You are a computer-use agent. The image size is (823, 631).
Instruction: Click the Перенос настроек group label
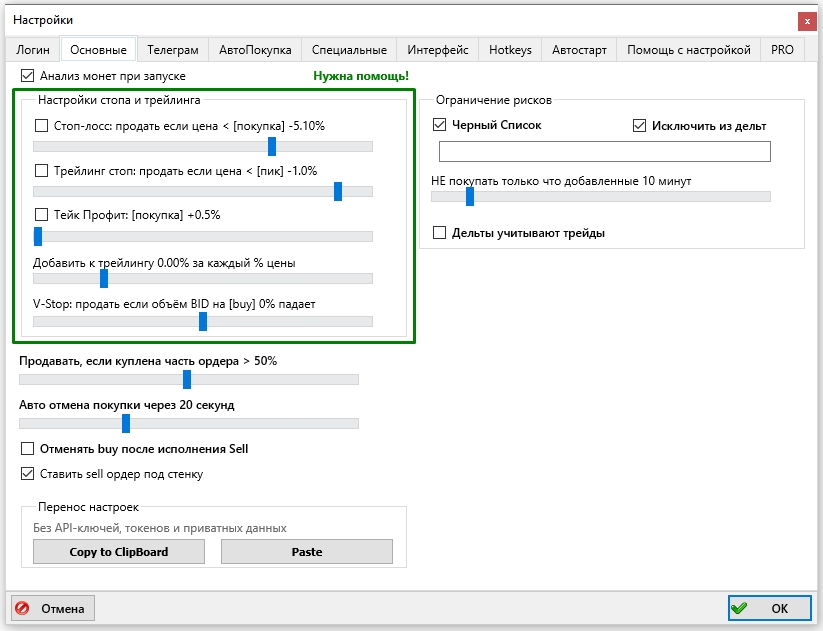coord(89,507)
